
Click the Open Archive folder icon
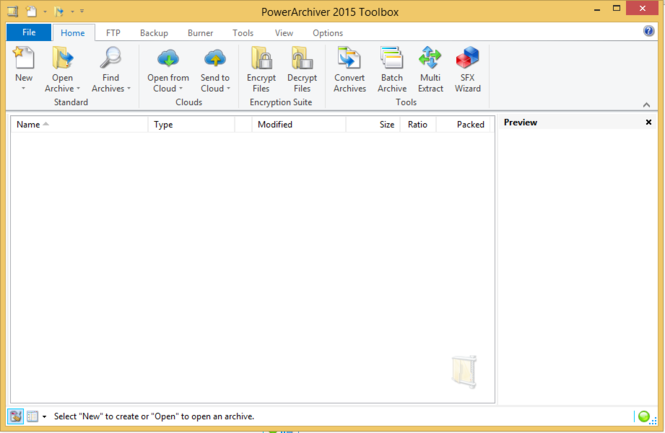[x=62, y=58]
